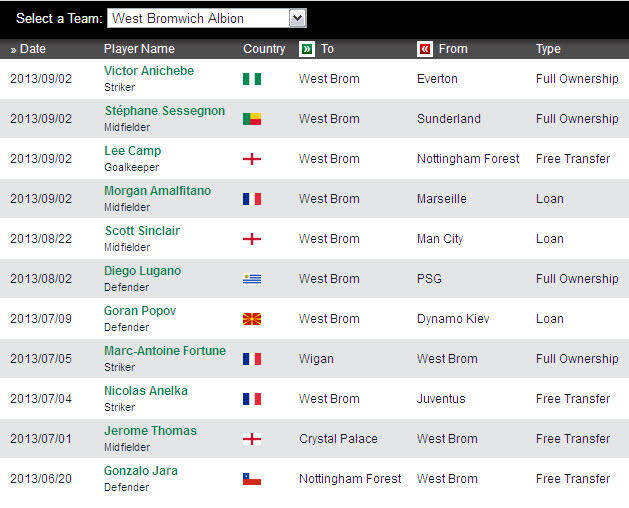This screenshot has height=508, width=629.
Task: Open the Select a Team dropdown
Action: point(296,18)
